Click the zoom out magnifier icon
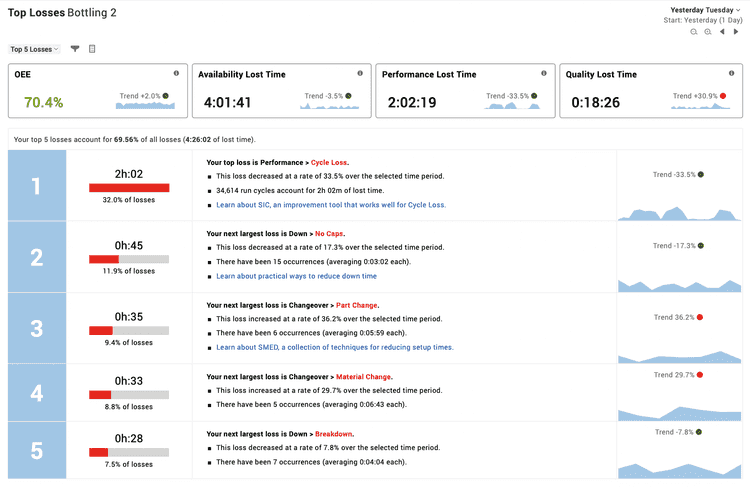 click(694, 32)
